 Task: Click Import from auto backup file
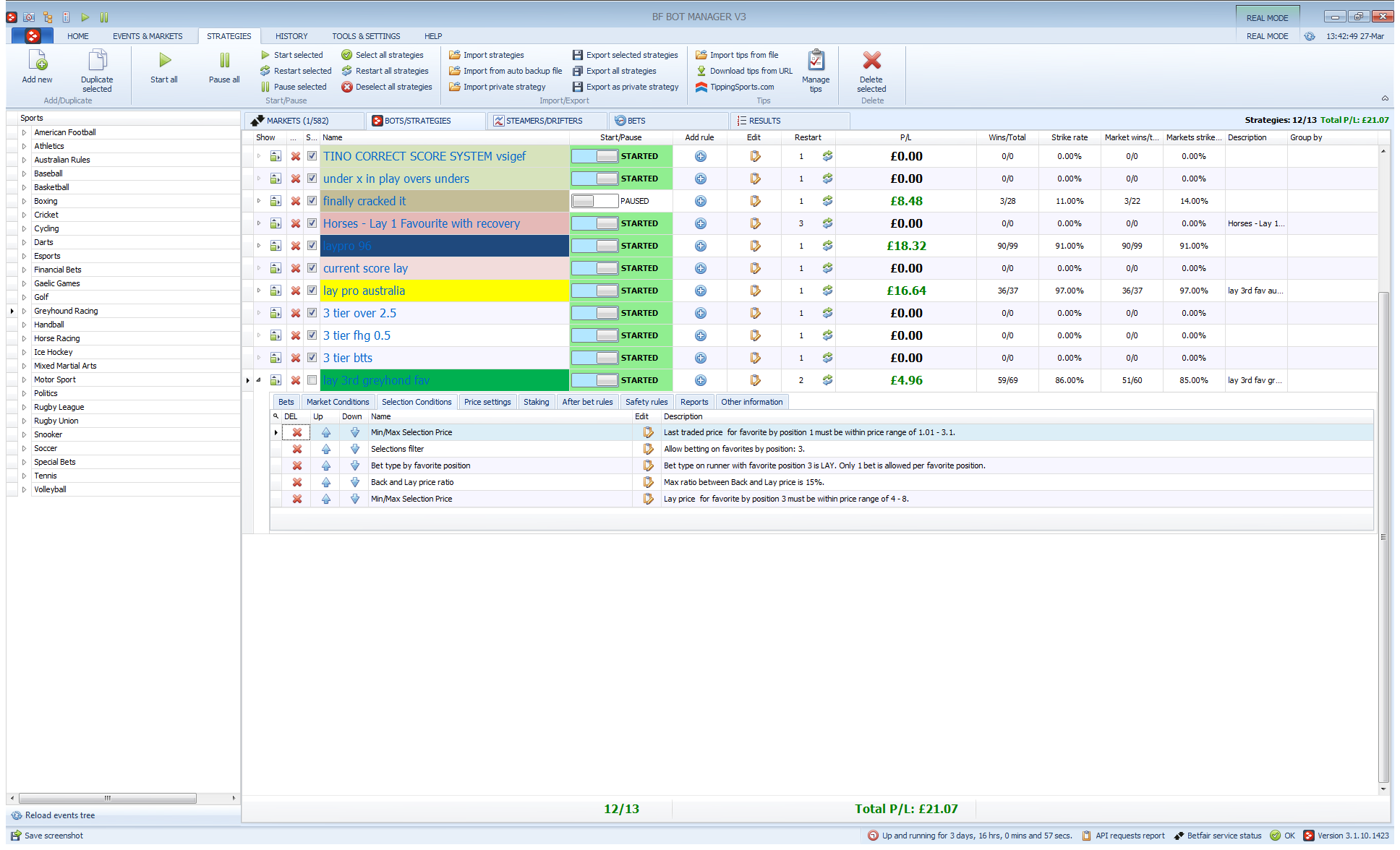coord(505,71)
